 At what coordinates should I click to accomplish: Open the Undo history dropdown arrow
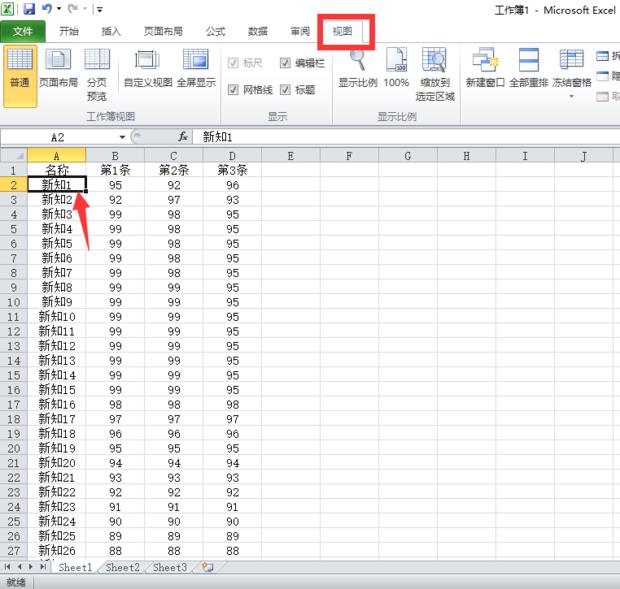coord(59,9)
